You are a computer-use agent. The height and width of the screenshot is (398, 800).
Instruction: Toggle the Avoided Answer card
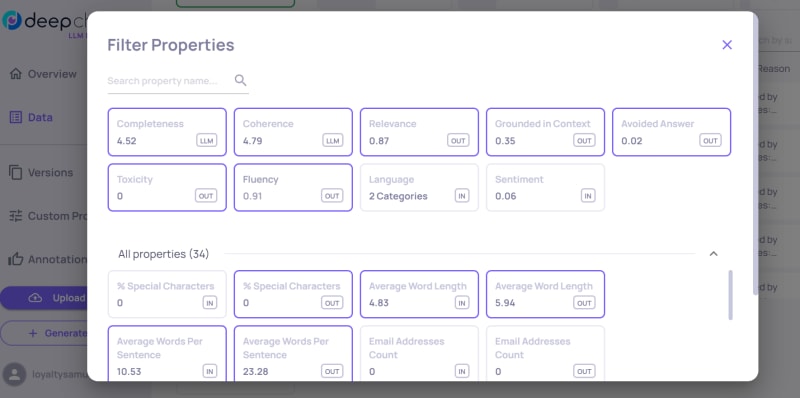pyautogui.click(x=671, y=132)
